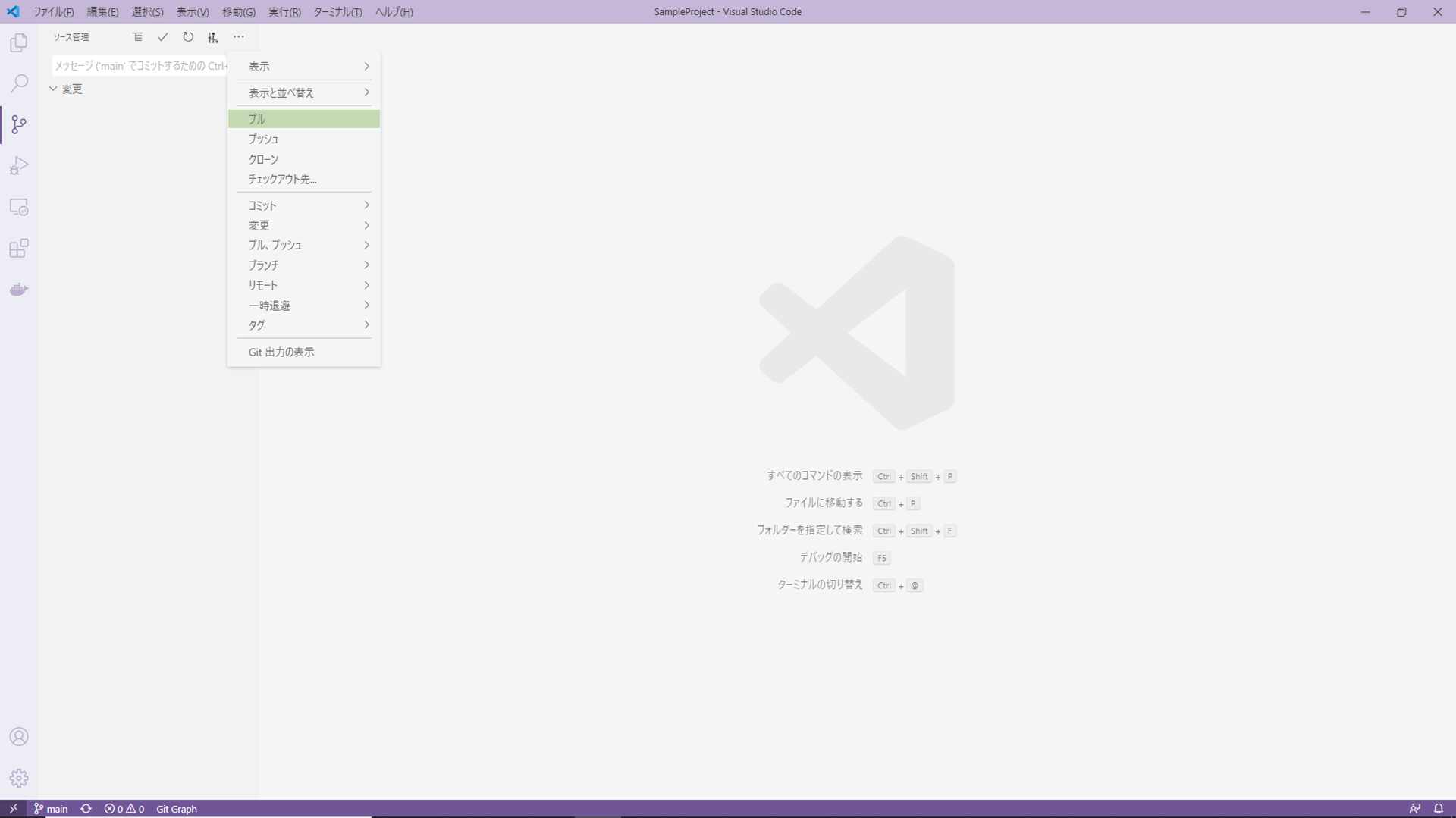Click the commit checkmark icon
Screen dimensions: 1456x818
pyautogui.click(x=162, y=37)
